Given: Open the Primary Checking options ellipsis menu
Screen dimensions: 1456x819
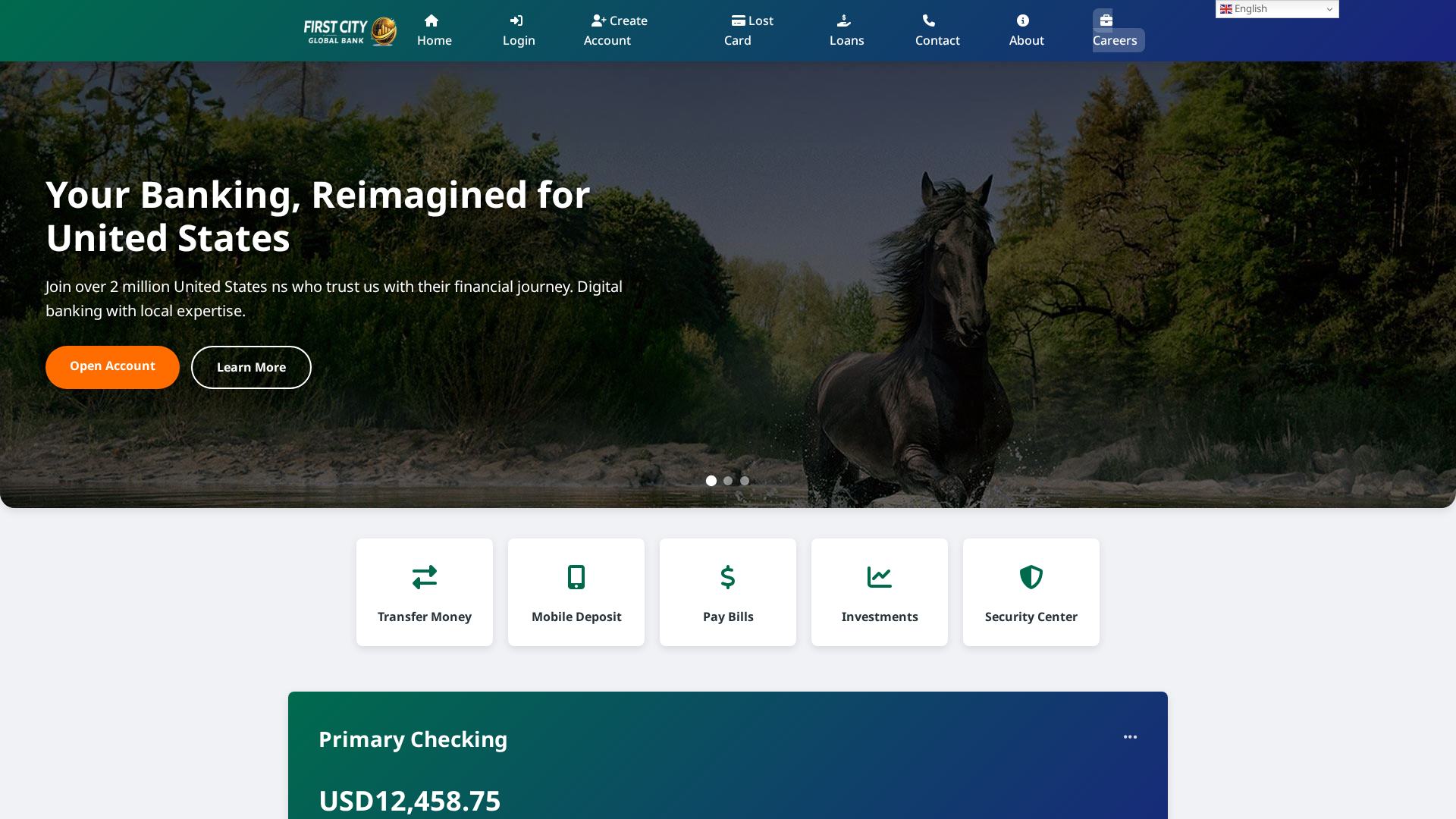Looking at the screenshot, I should pyautogui.click(x=1130, y=737).
